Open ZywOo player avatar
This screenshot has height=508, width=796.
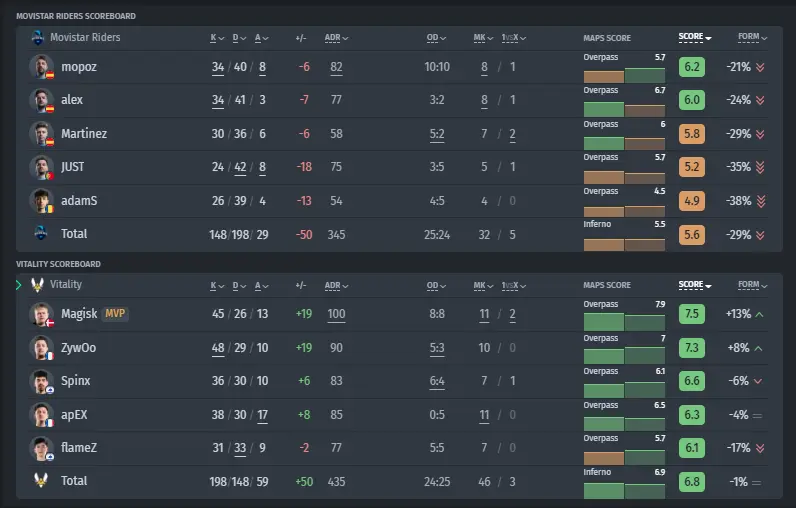click(41, 348)
